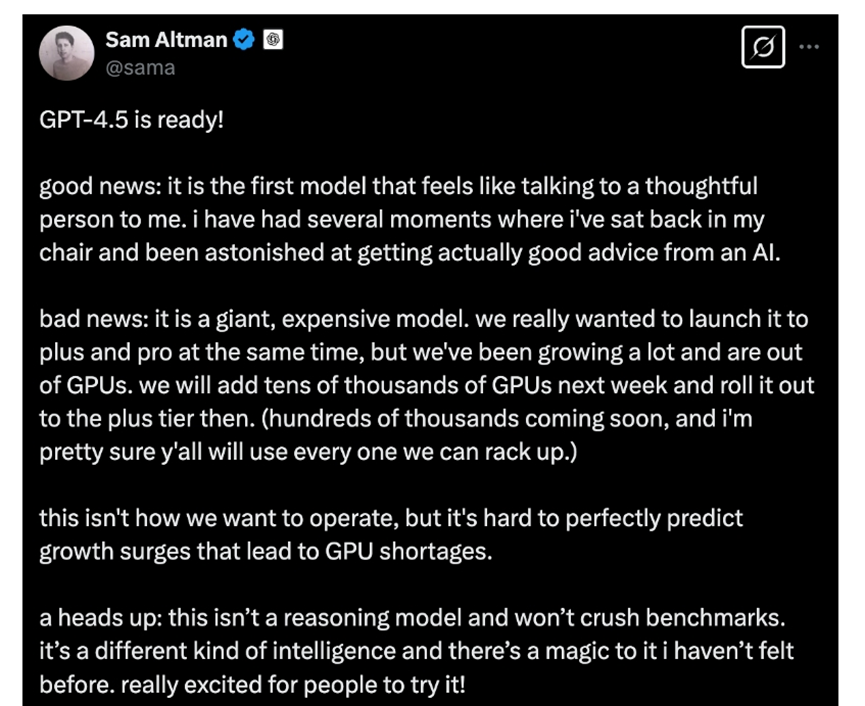Click the word 'thoughtful' in the tweet
The width and height of the screenshot is (865, 706).
click(701, 186)
